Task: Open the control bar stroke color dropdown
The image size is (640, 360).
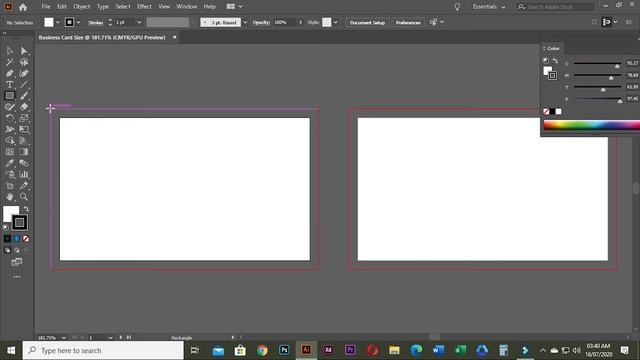Action: (x=78, y=22)
